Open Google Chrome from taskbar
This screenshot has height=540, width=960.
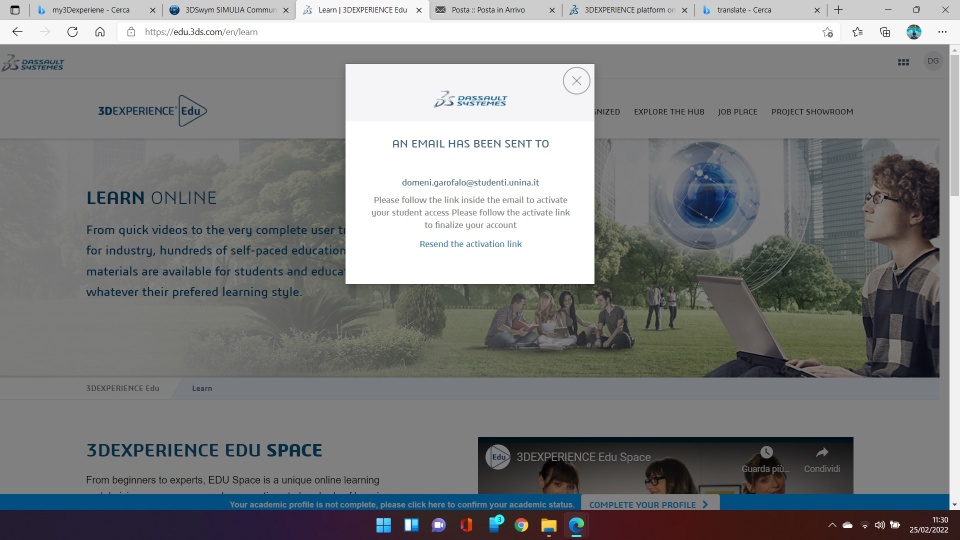click(522, 525)
